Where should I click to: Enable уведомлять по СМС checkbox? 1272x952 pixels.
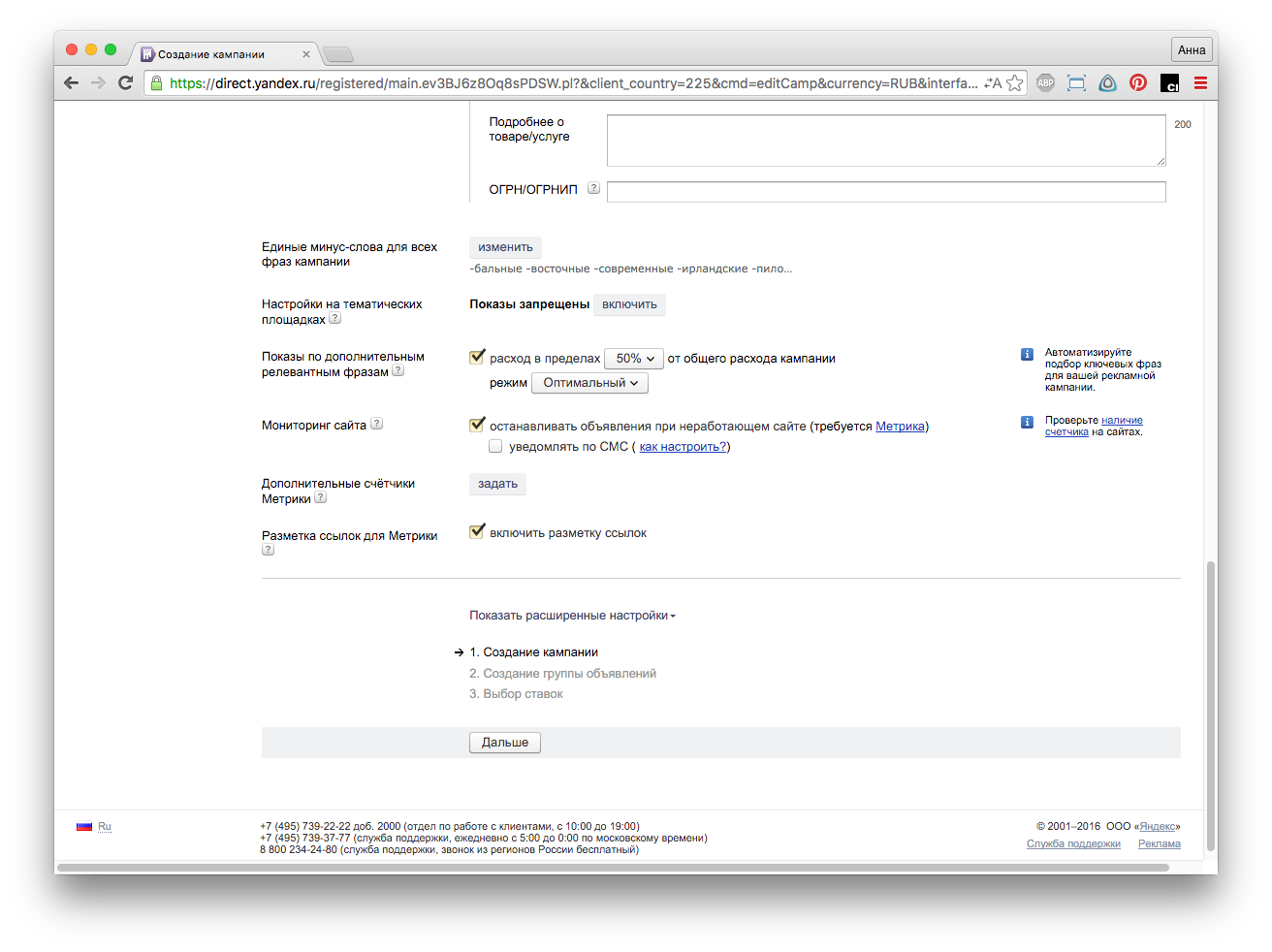(x=495, y=447)
